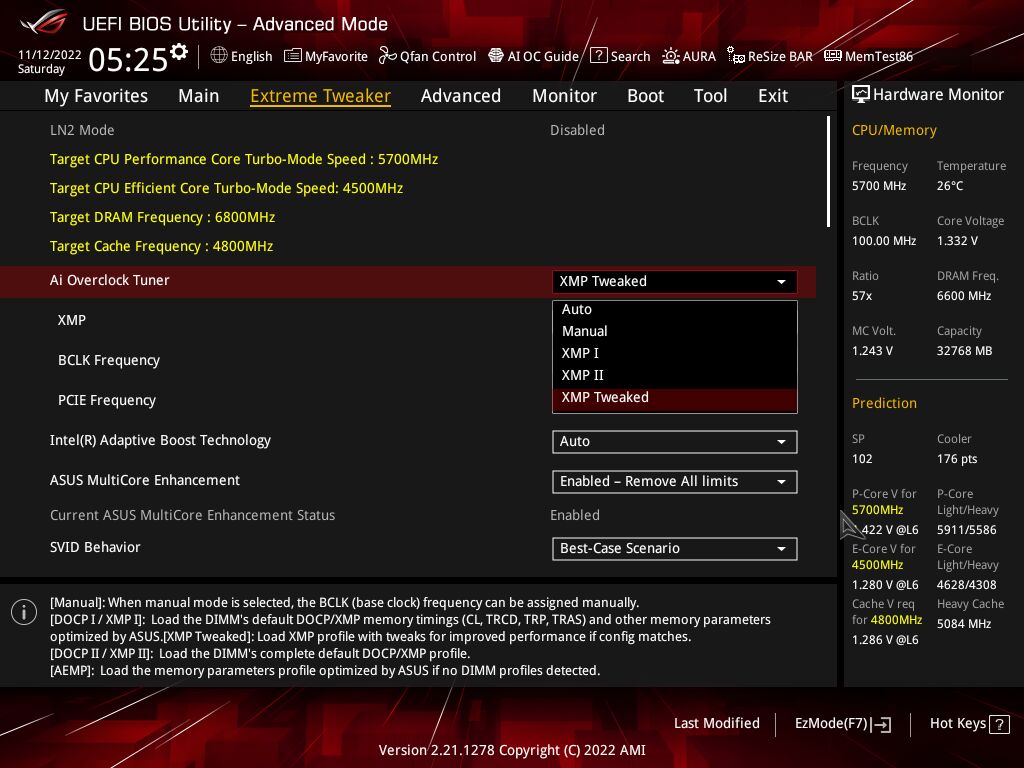
Task: Switch to the Main tab
Action: point(199,96)
